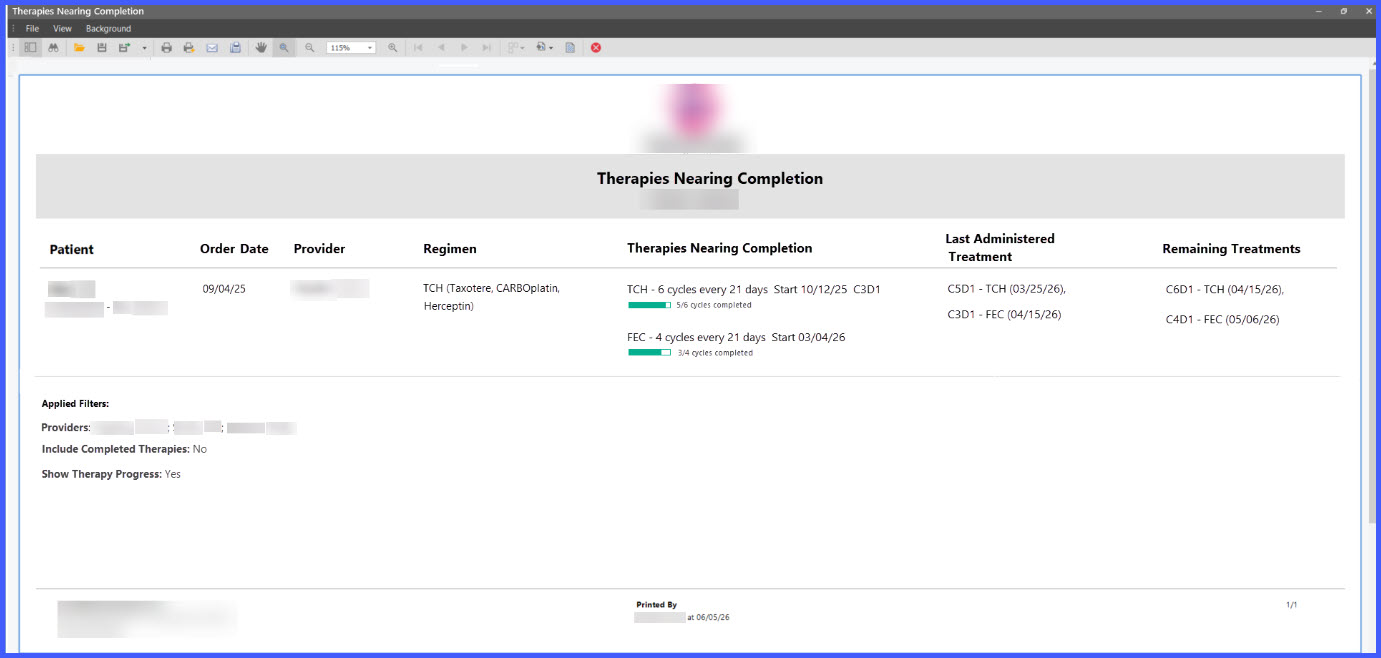This screenshot has height=658, width=1381.
Task: Restore the window size
Action: (x=1343, y=11)
